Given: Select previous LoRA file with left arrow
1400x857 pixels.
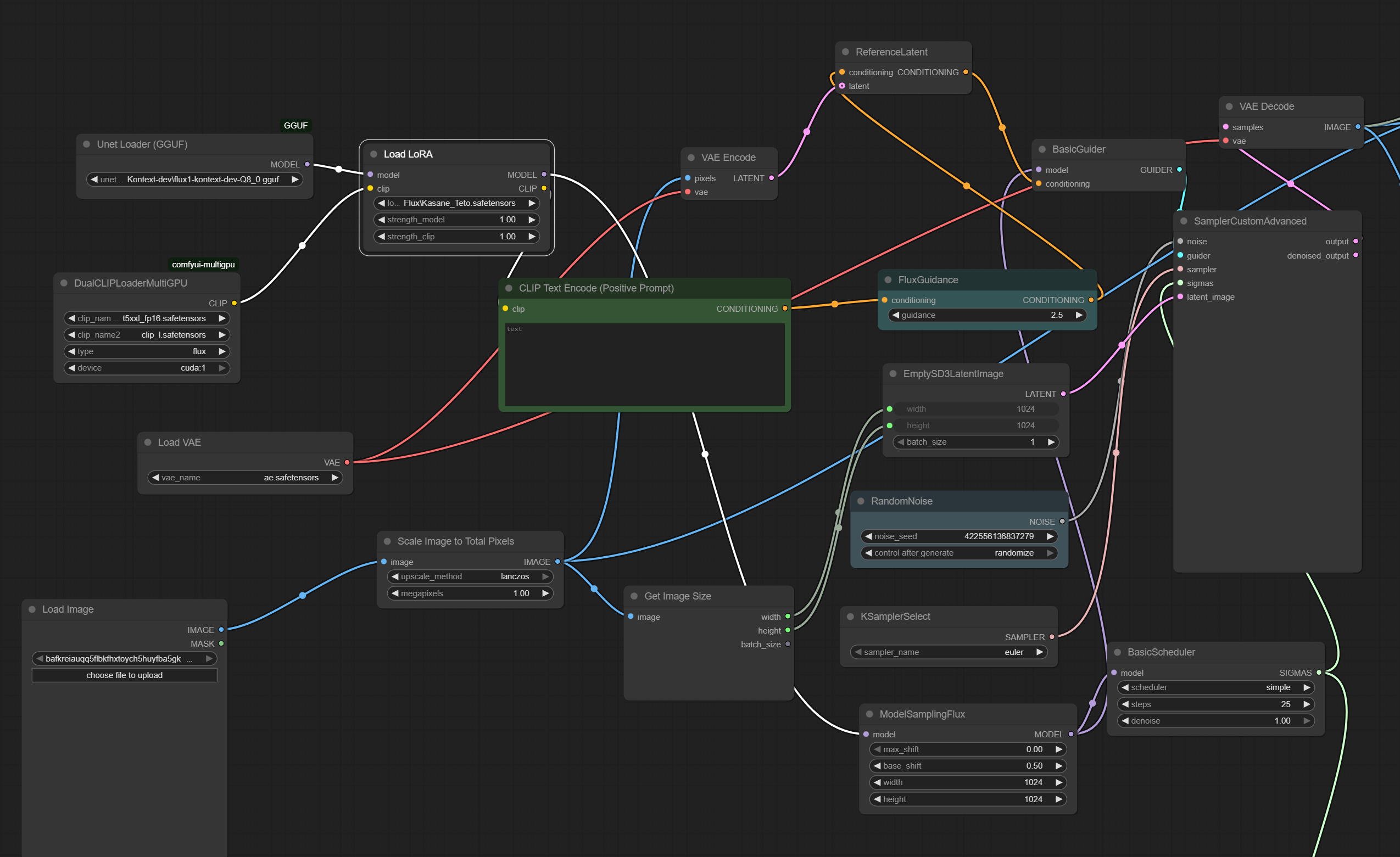Looking at the screenshot, I should coord(381,203).
